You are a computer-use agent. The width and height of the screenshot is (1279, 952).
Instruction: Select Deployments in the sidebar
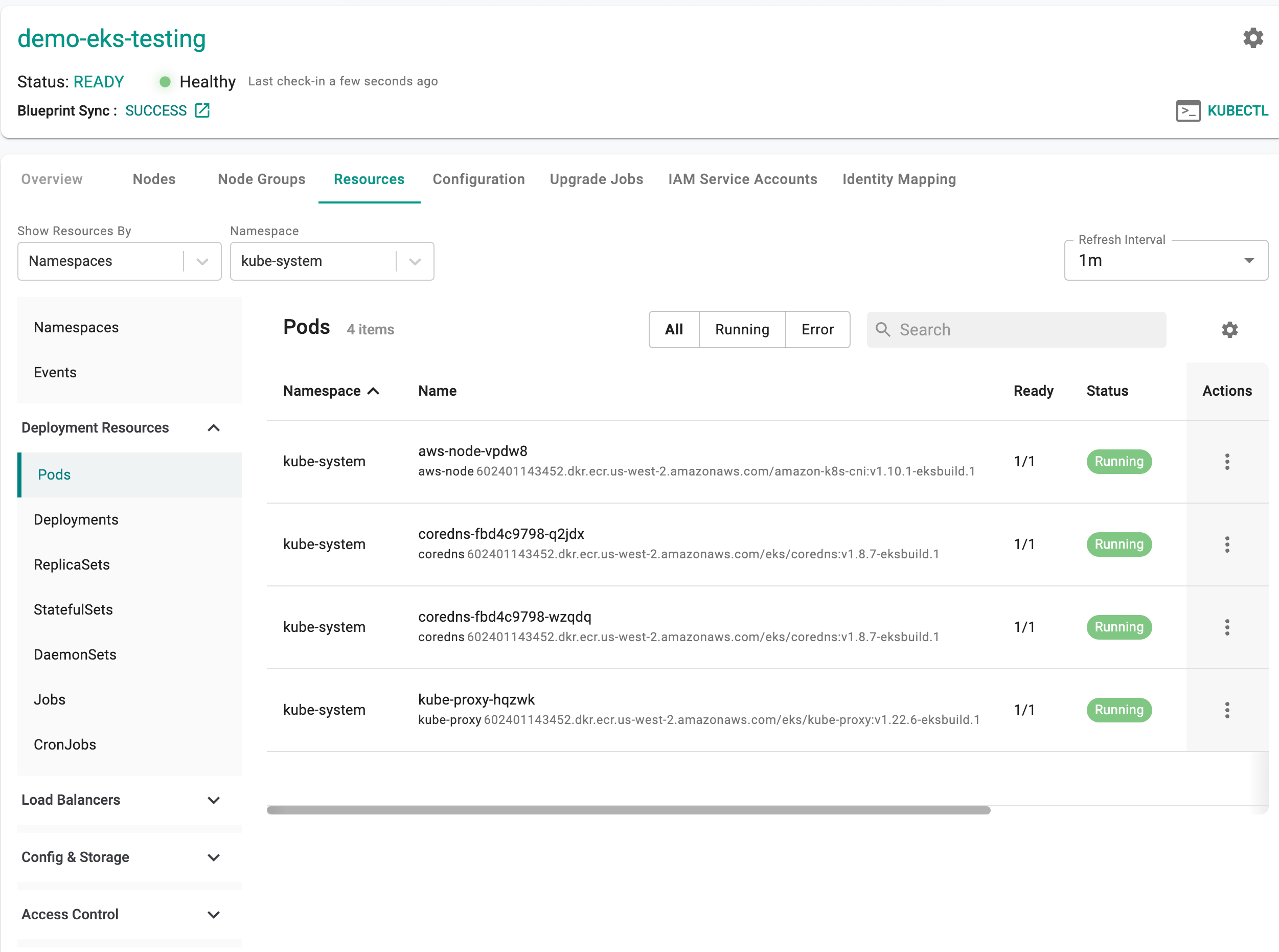[x=130, y=520]
